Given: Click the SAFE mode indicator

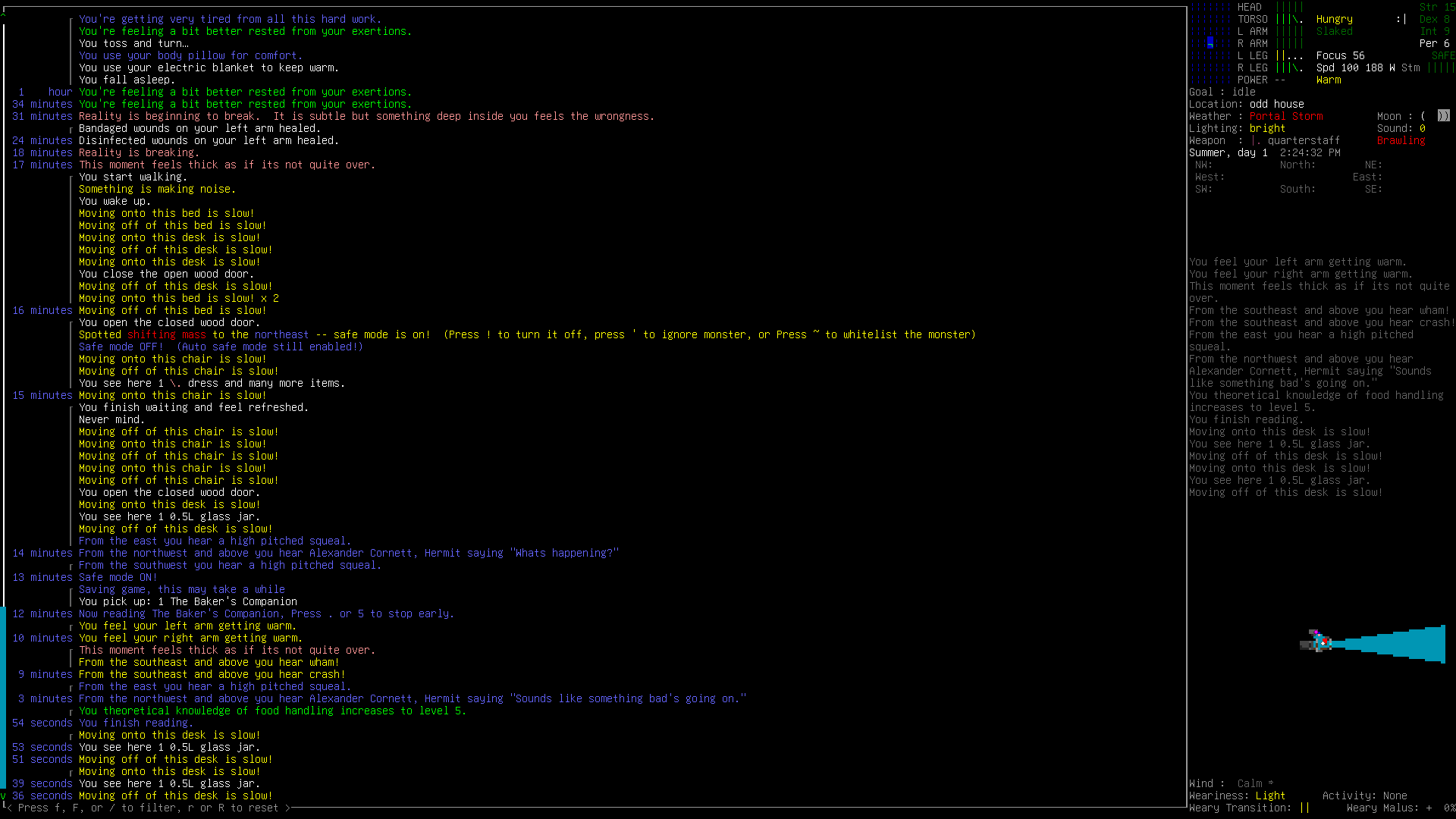Looking at the screenshot, I should [x=1442, y=55].
